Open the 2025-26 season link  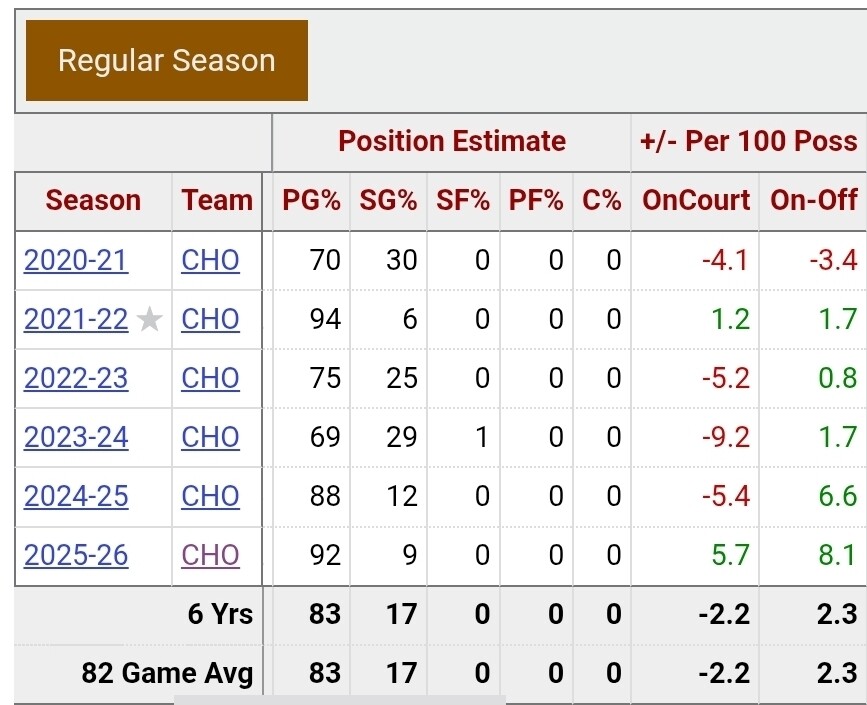(76, 556)
